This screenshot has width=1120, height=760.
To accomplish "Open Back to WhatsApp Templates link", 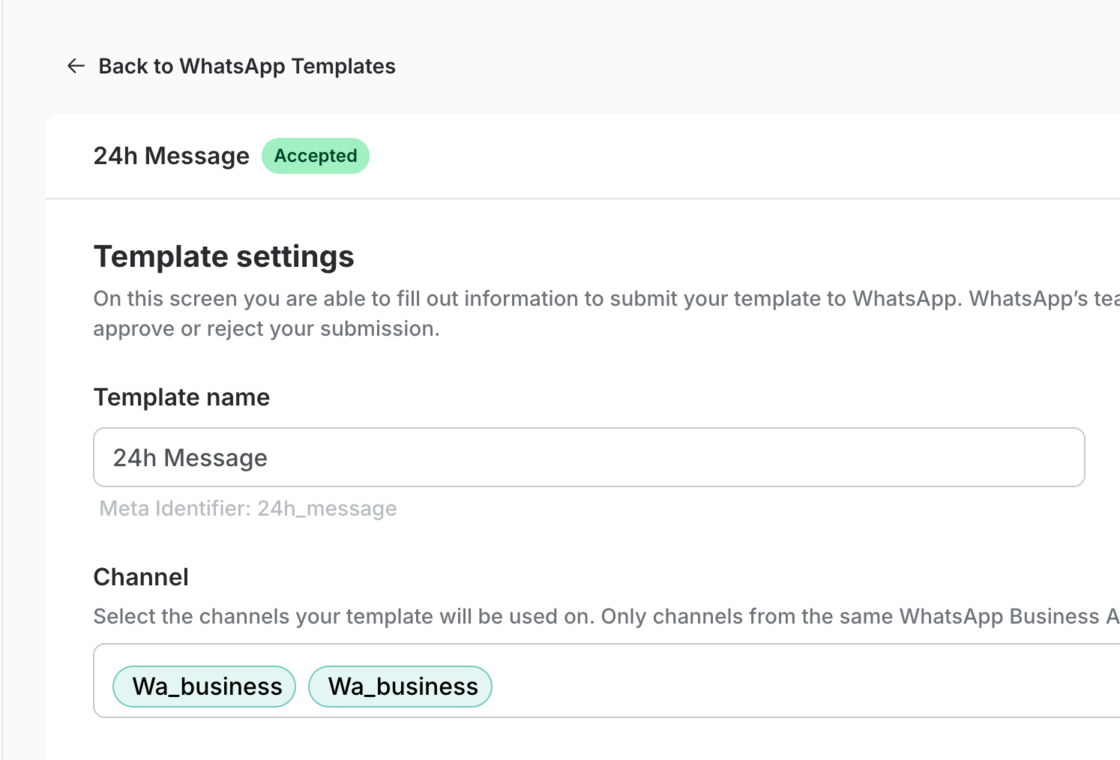I will pos(246,66).
